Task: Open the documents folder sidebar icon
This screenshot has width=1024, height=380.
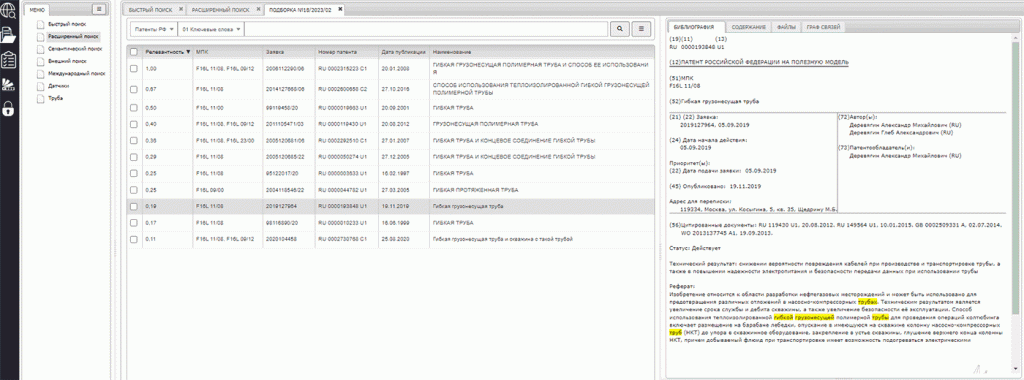Action: pos(8,34)
